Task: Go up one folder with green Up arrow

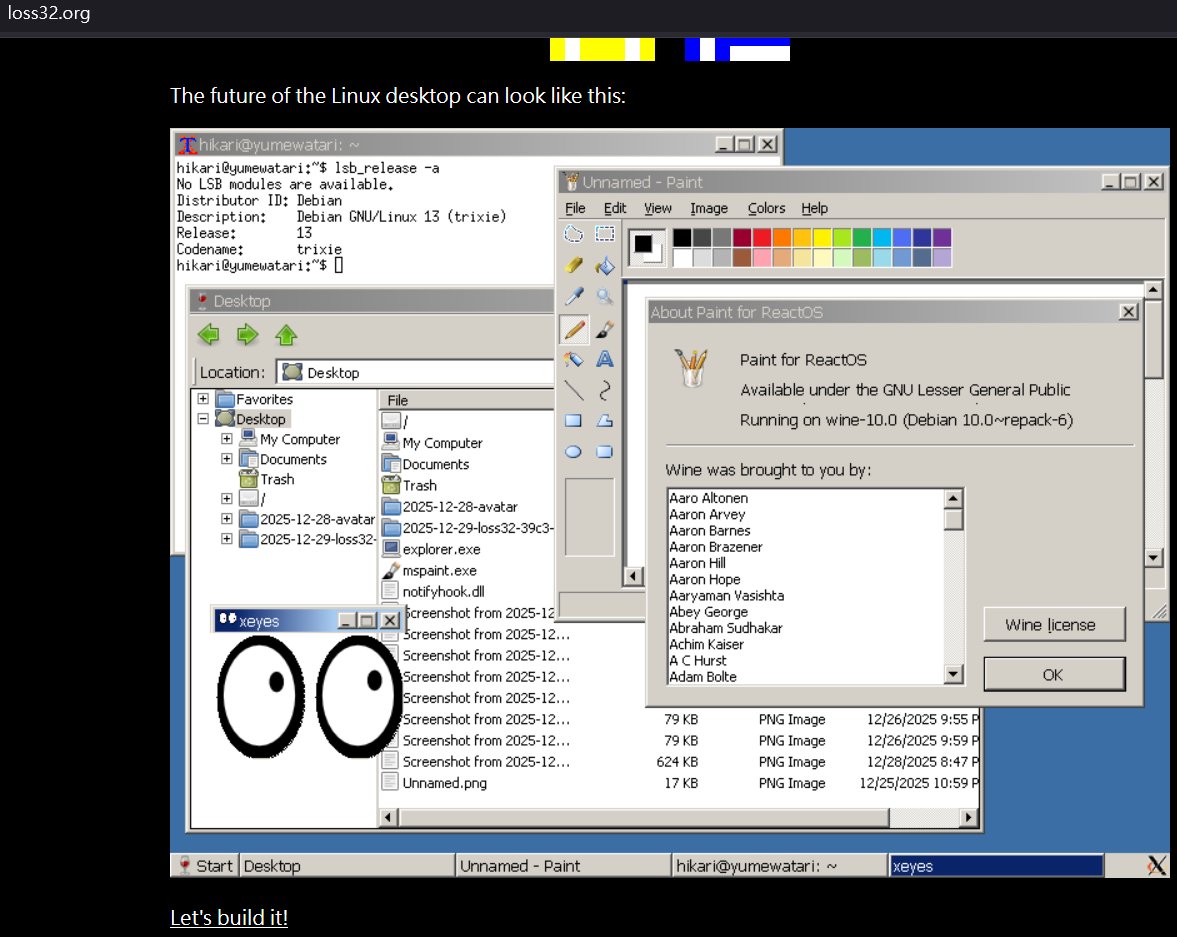Action: point(286,334)
